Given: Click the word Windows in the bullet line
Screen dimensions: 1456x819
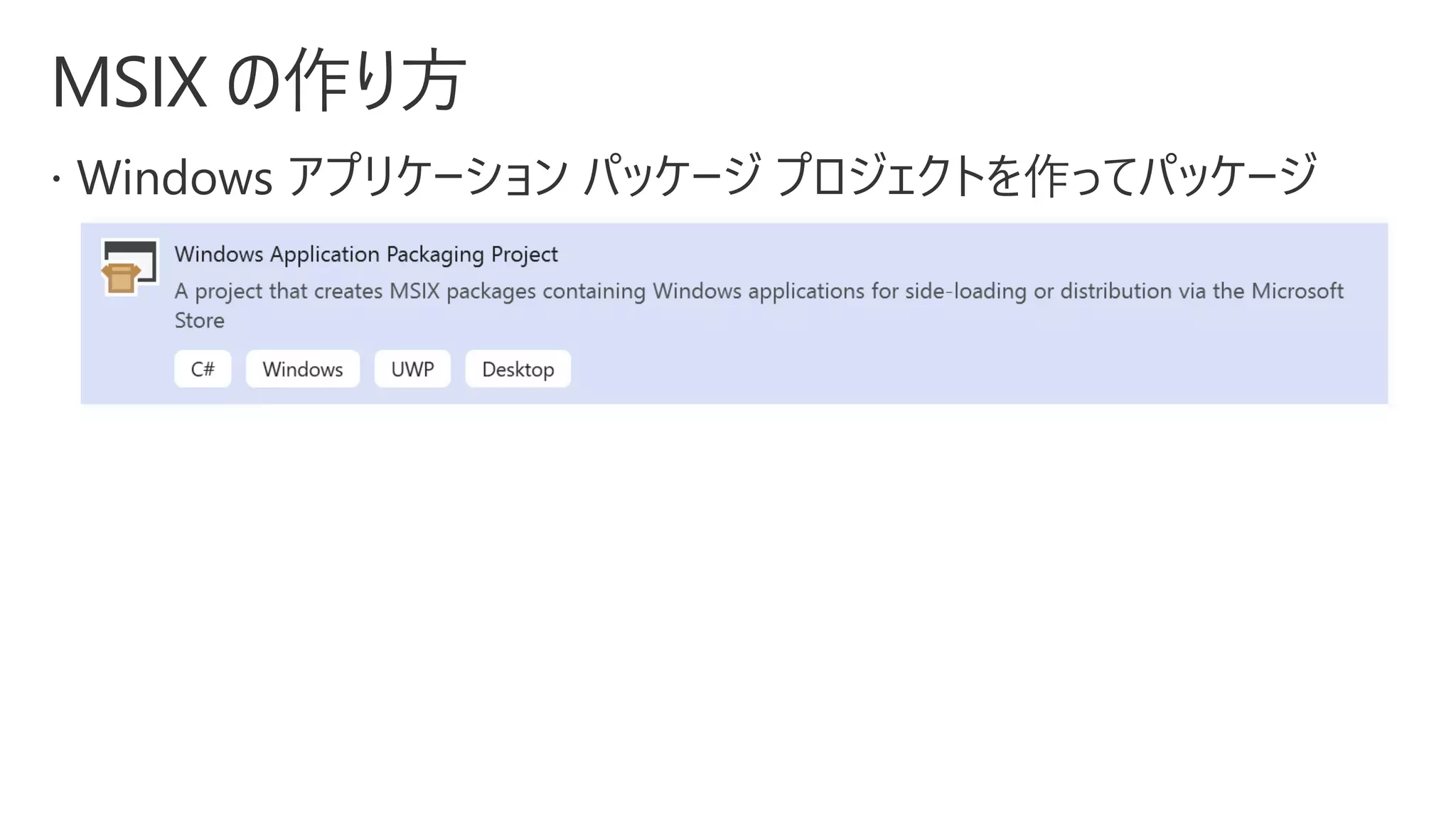Looking at the screenshot, I should (175, 177).
